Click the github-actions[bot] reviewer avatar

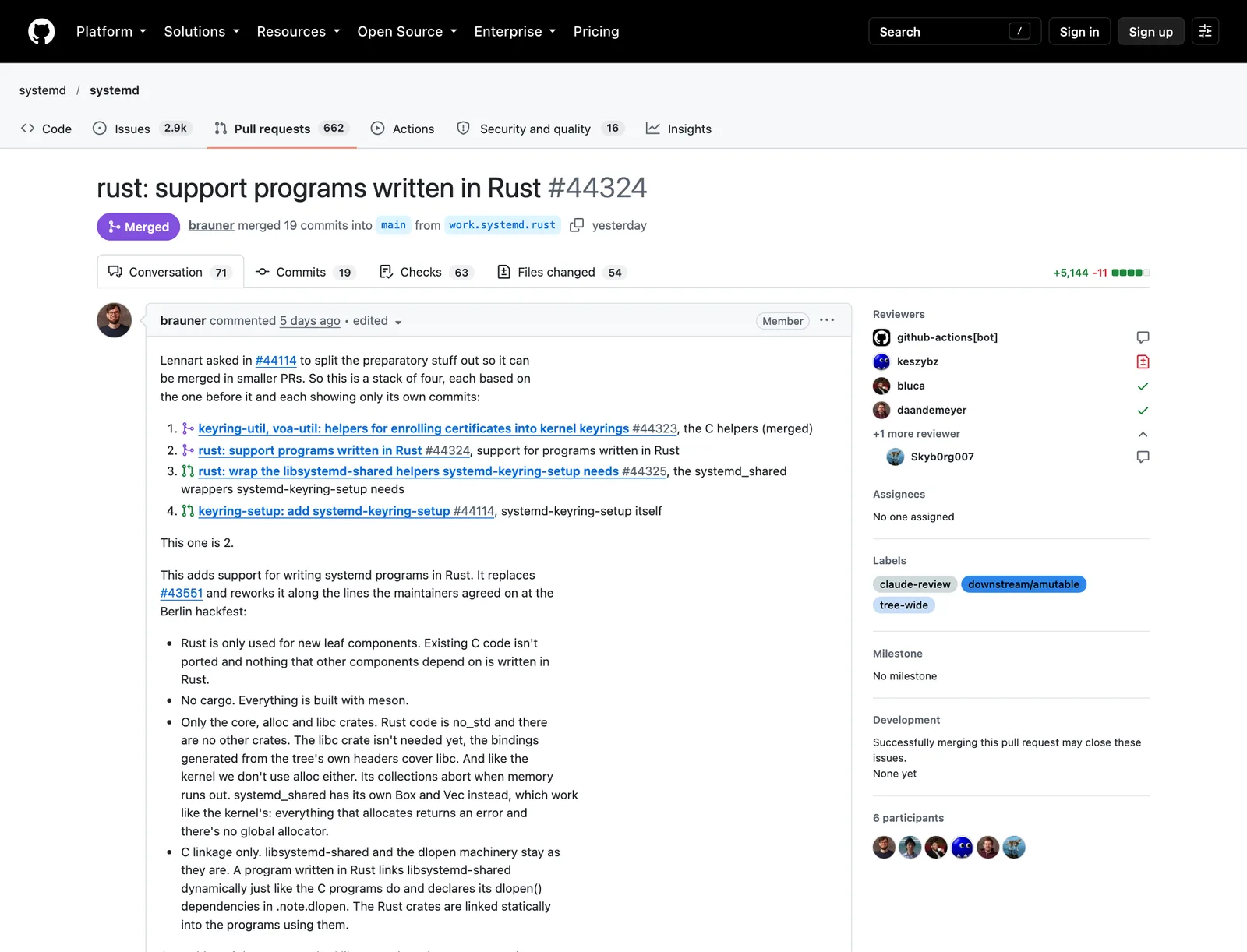881,337
